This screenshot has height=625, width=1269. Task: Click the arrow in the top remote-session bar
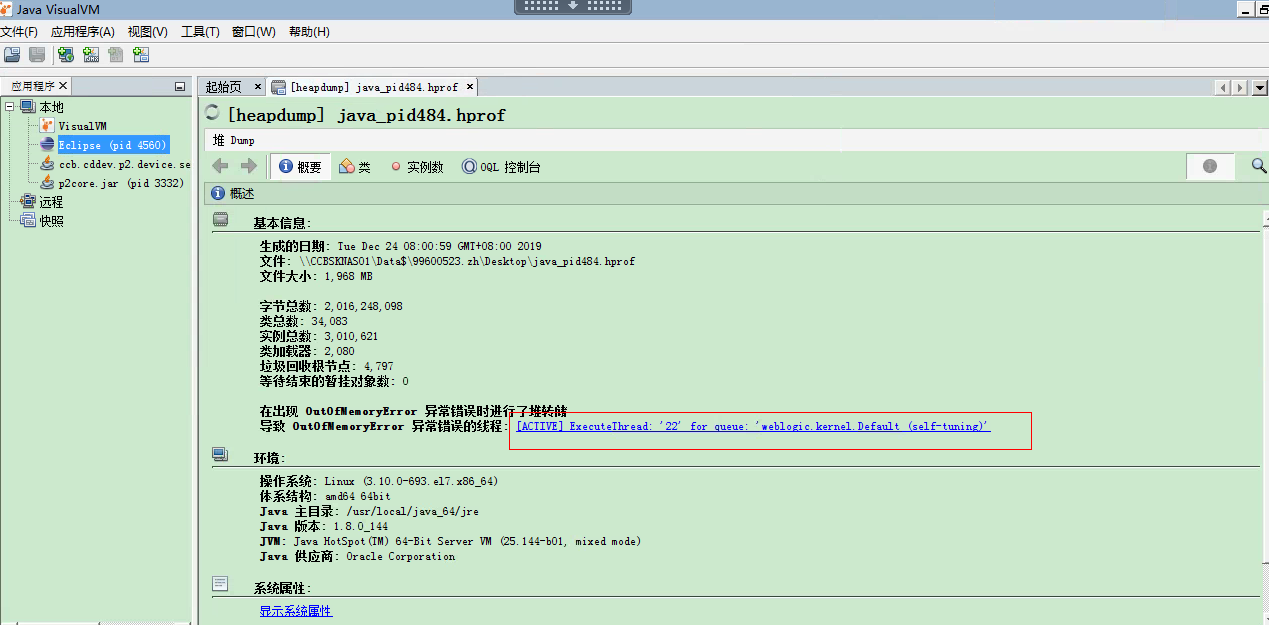click(574, 5)
